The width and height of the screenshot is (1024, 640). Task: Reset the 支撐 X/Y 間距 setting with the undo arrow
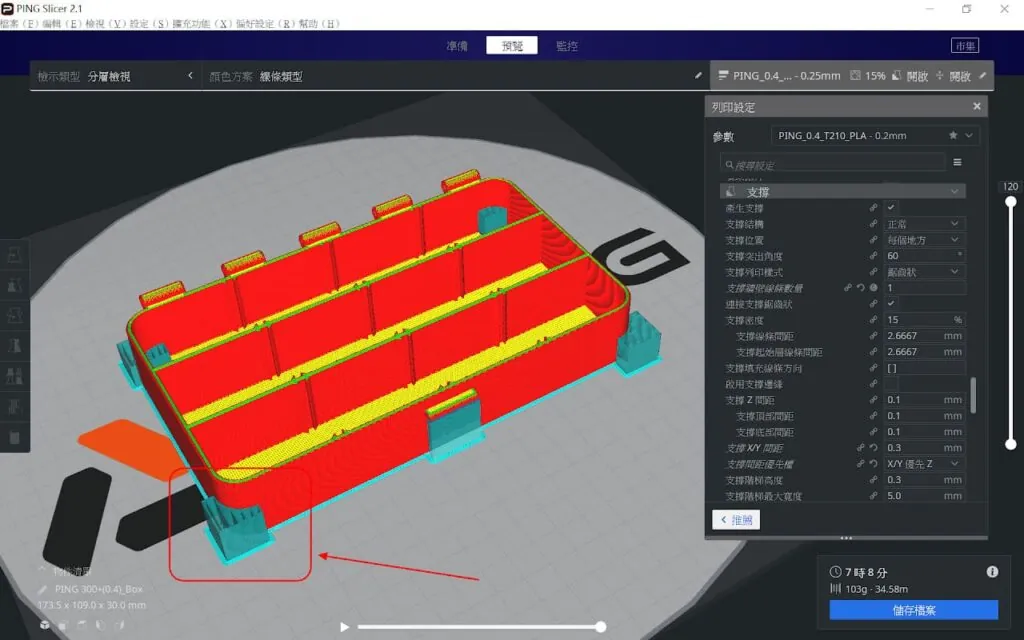tap(873, 448)
